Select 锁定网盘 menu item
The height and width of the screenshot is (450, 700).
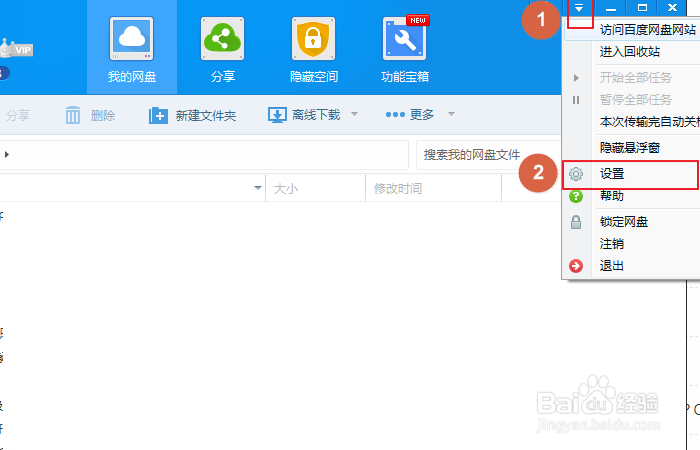[x=624, y=221]
